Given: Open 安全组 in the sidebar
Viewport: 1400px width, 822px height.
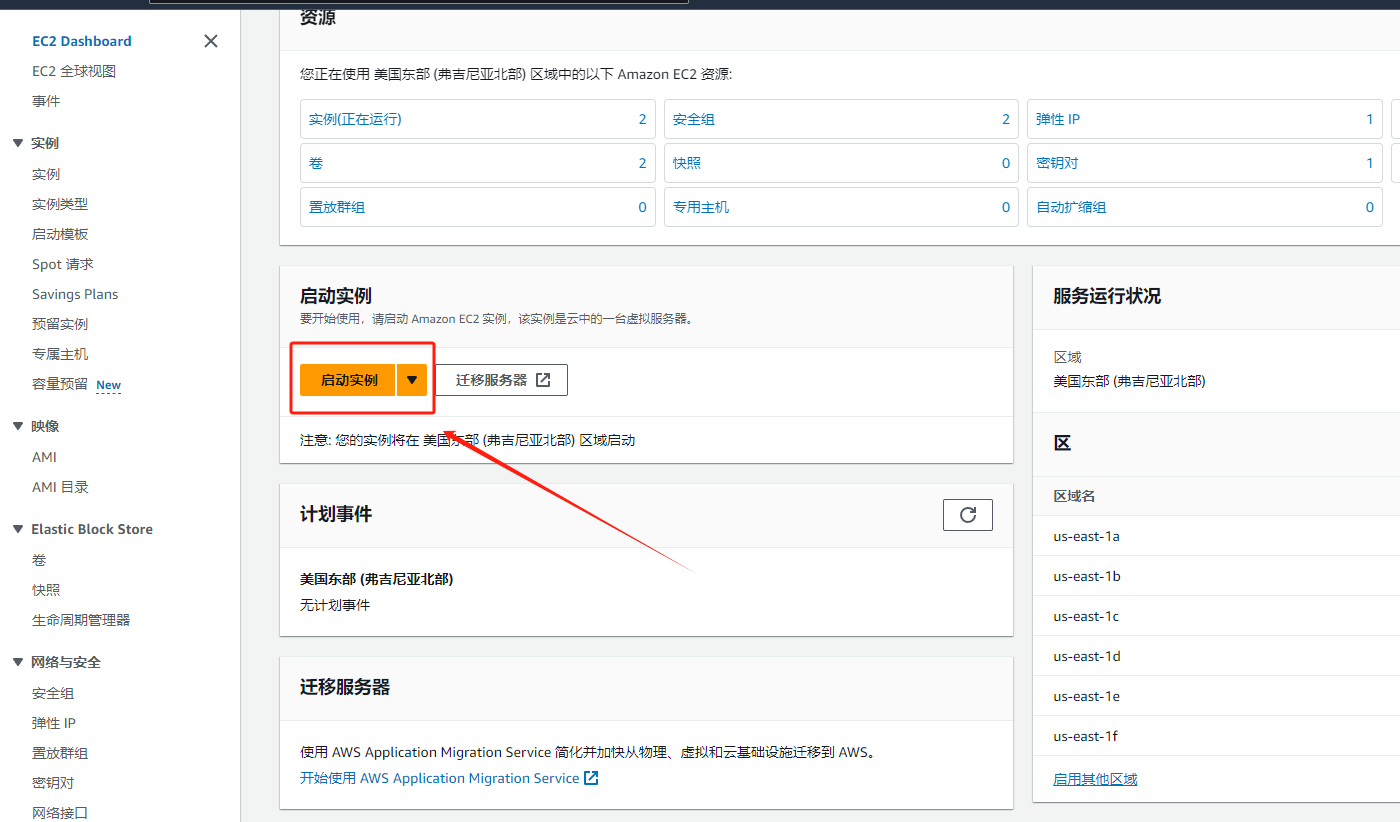Looking at the screenshot, I should pos(53,693).
